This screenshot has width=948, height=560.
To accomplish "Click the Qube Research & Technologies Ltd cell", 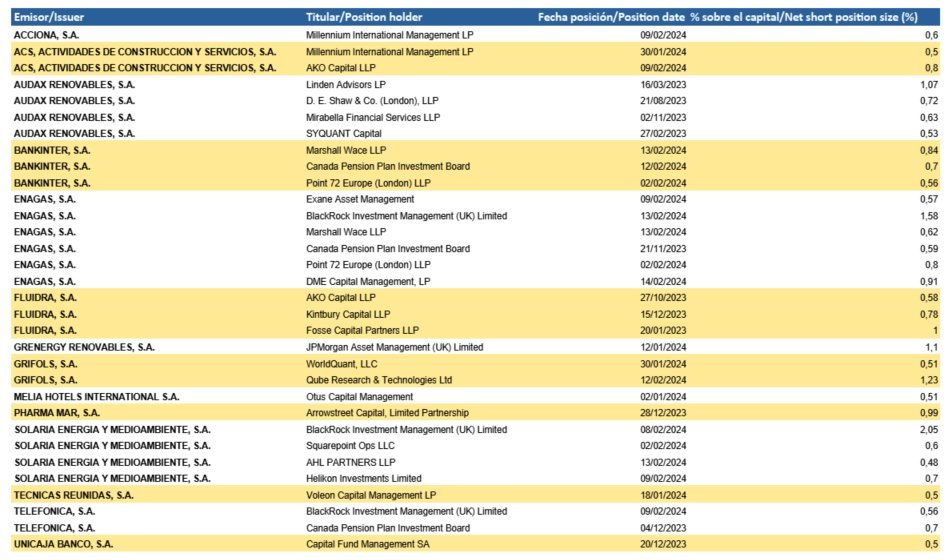I will click(378, 380).
